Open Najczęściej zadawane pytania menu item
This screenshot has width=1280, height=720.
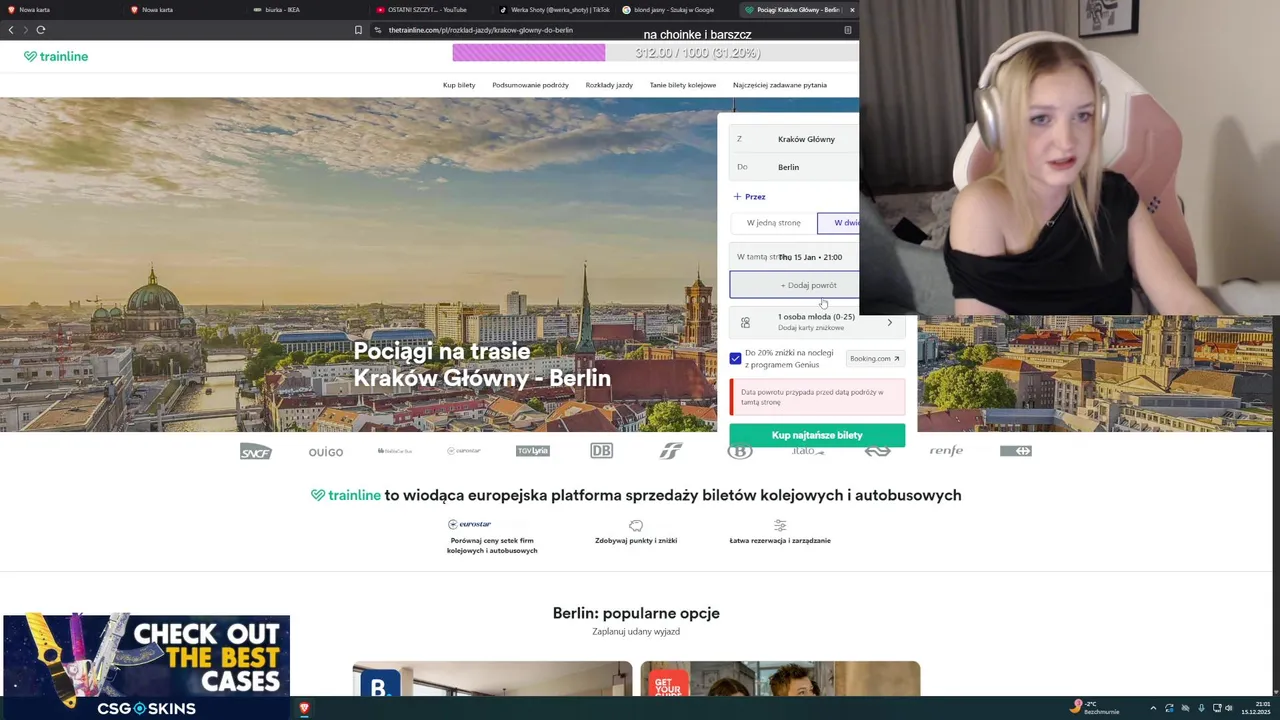[x=780, y=85]
